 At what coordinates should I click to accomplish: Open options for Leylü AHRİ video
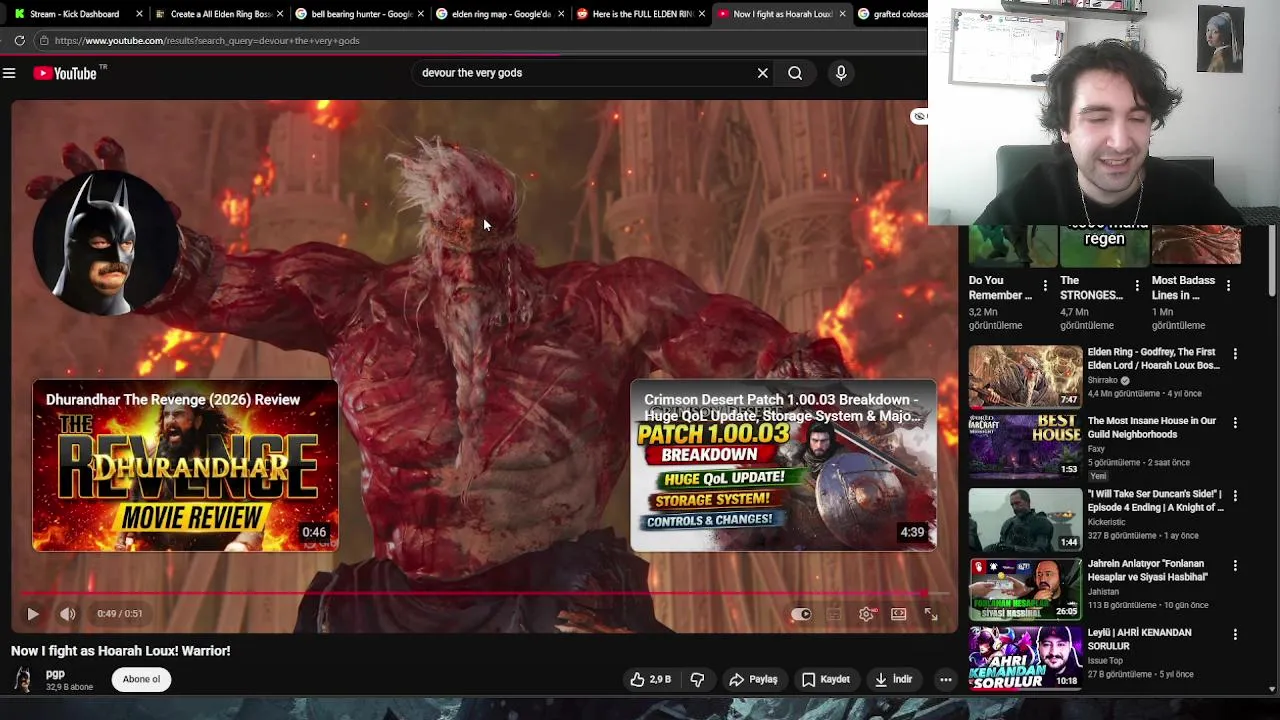tap(1235, 635)
